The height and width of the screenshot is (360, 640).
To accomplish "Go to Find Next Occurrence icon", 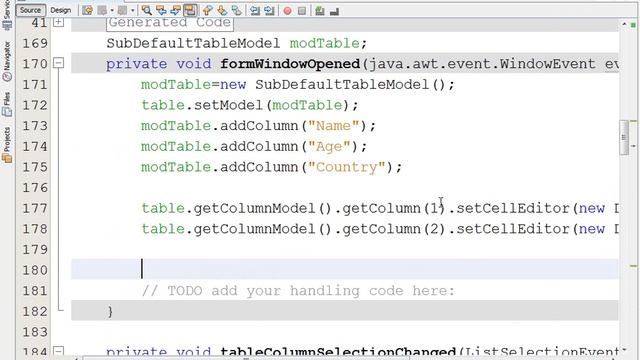I will [x=176, y=11].
